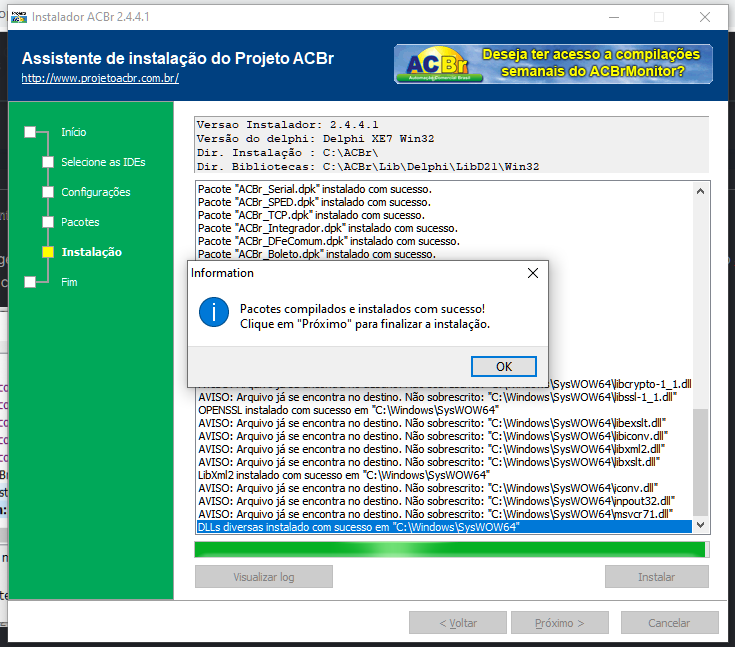Click the log scrollbar down arrow
This screenshot has width=735, height=647.
pyautogui.click(x=700, y=525)
